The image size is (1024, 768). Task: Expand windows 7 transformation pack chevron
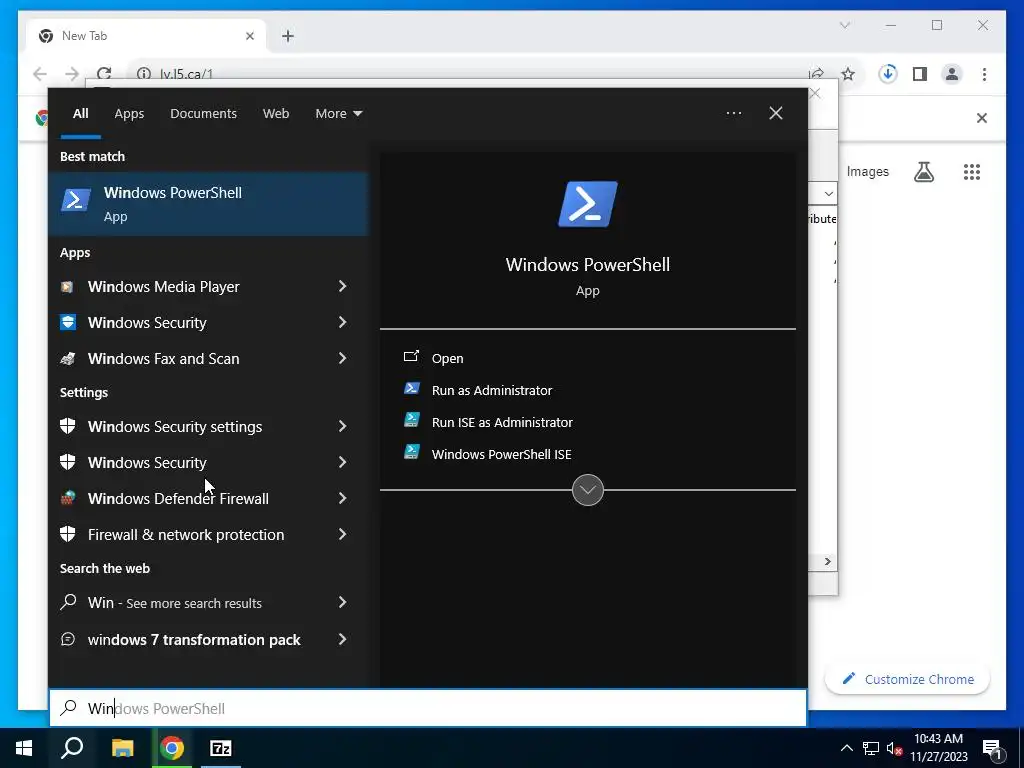(x=342, y=639)
